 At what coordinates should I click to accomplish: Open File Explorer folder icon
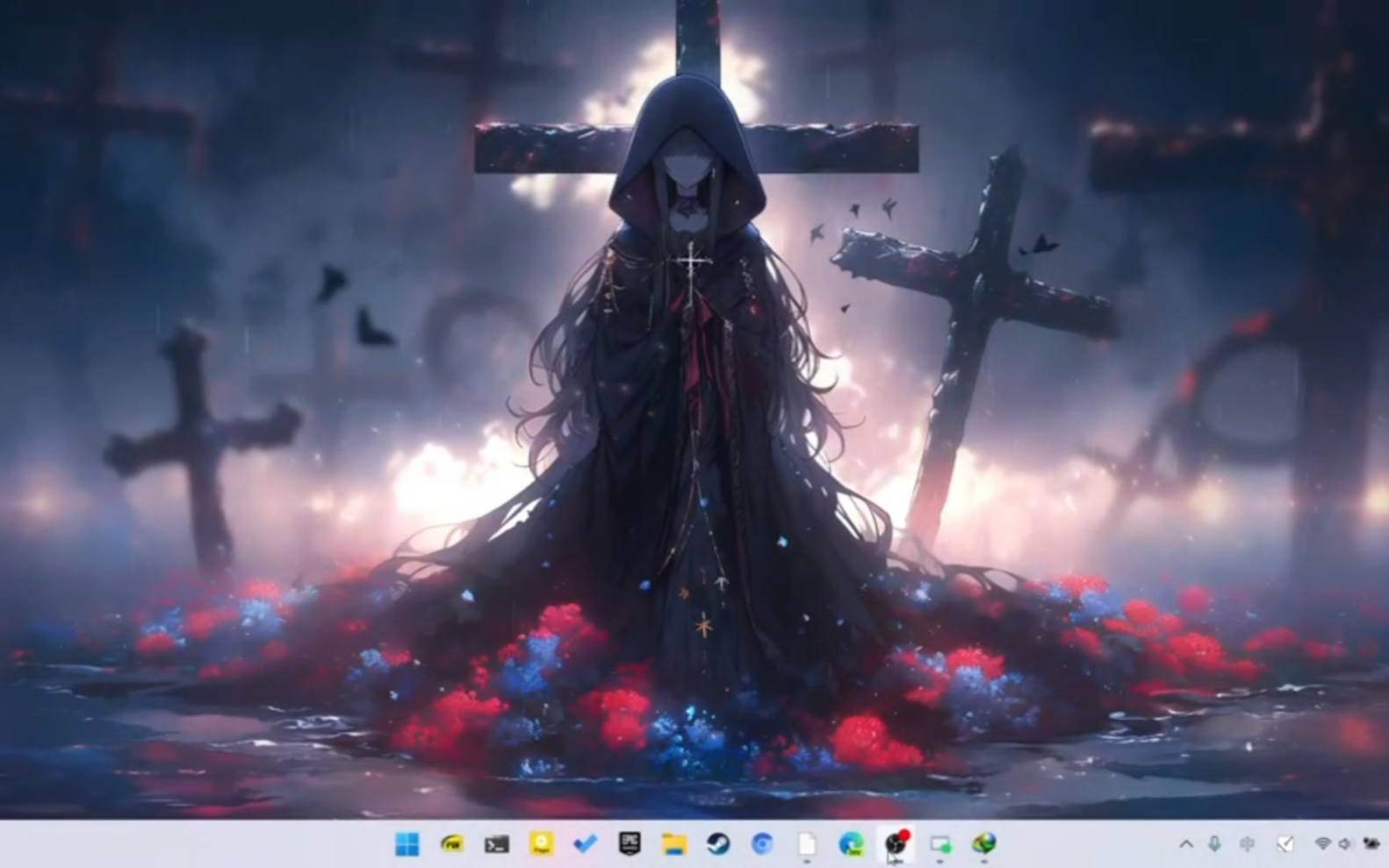point(674,844)
